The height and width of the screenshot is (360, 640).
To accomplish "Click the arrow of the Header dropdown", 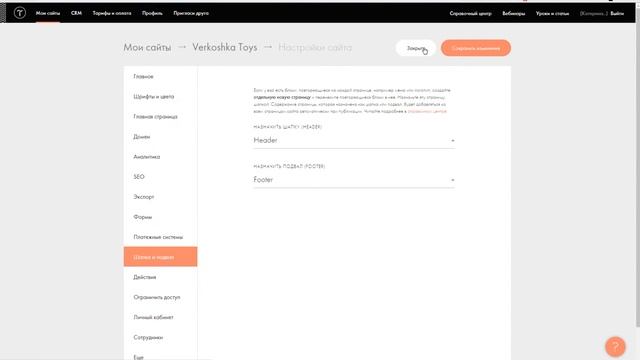I will 452,141.
